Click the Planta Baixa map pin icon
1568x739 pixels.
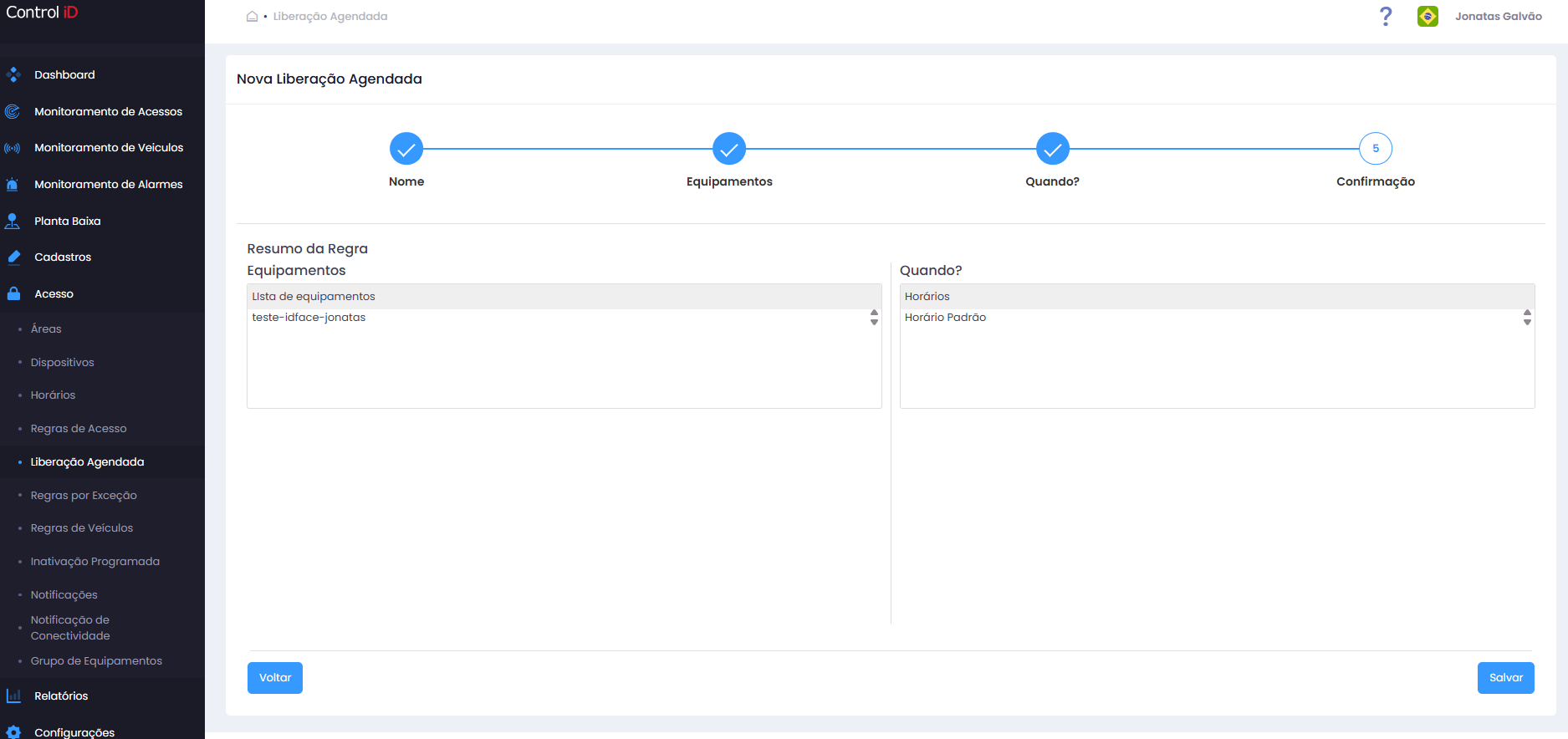tap(13, 221)
